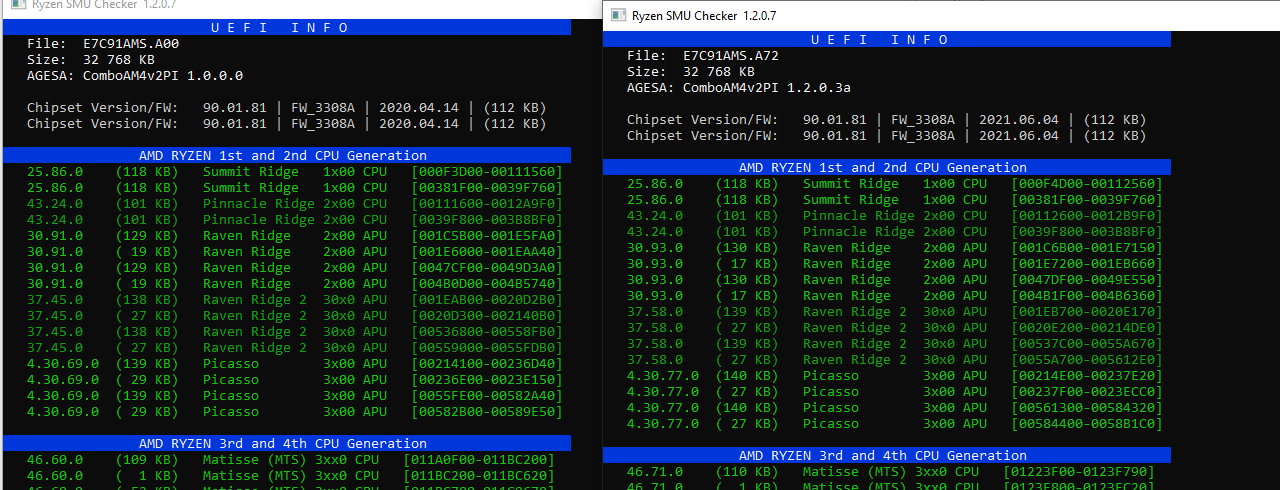Click address range [000F4D00-00112560]
1280x490 pixels.
[x=1087, y=184]
